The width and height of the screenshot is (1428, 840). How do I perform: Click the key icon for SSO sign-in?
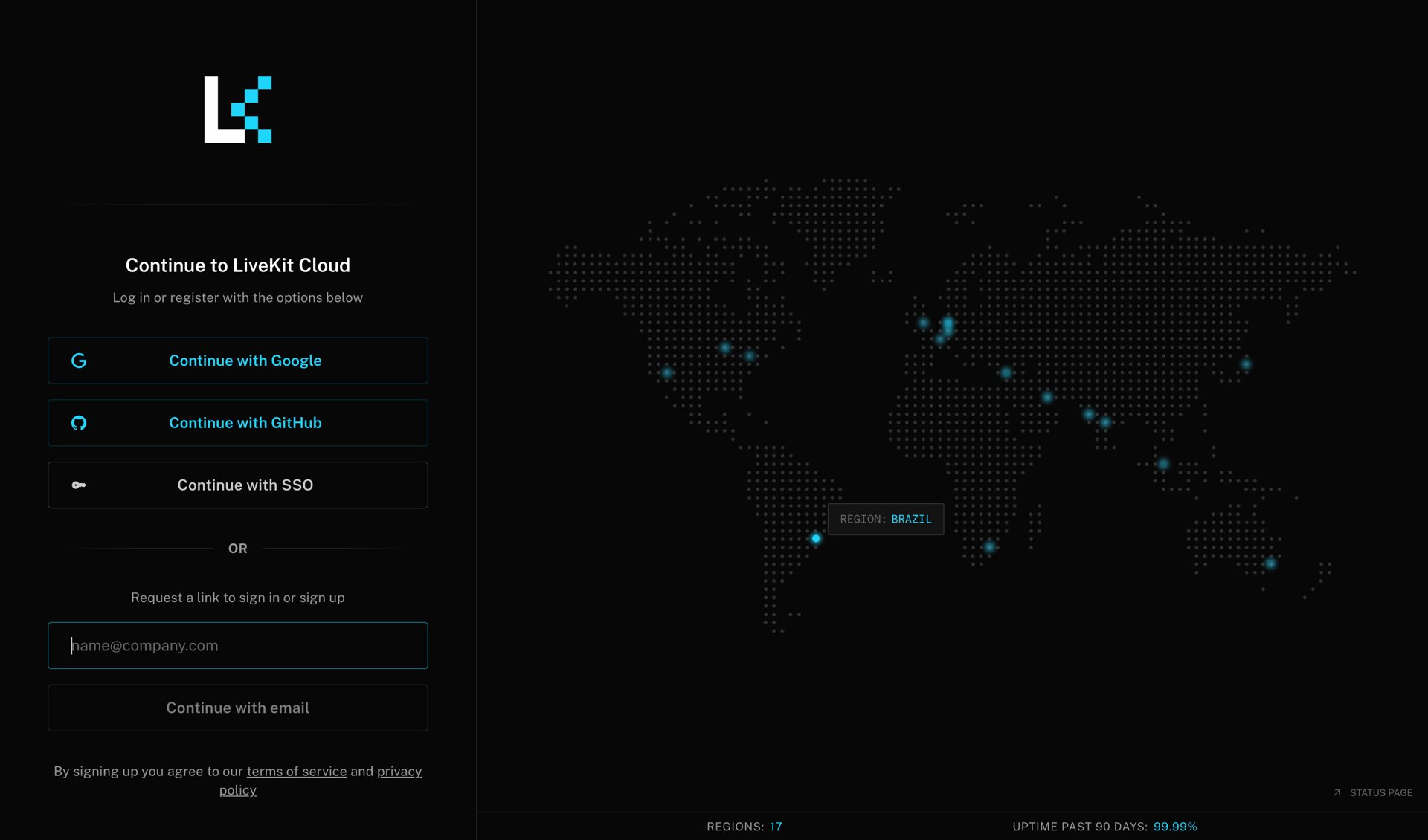coord(79,485)
